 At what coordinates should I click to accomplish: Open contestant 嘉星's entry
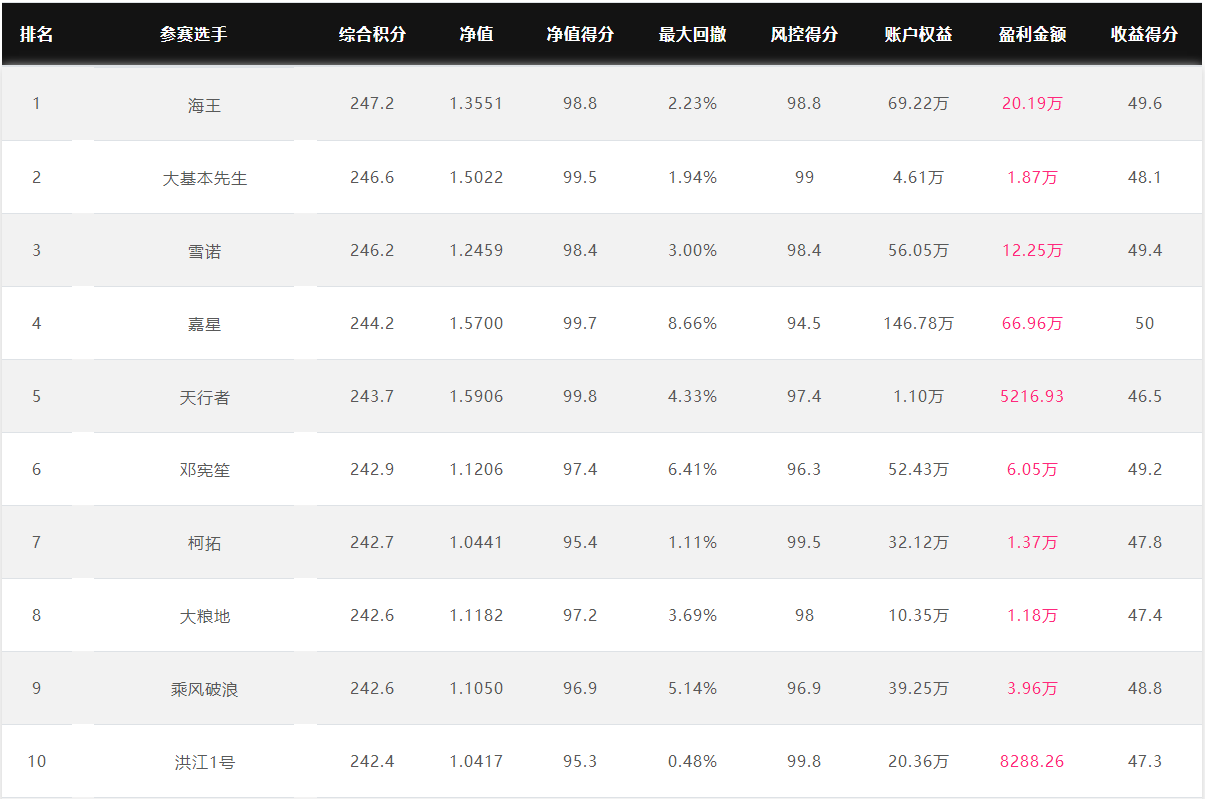tap(204, 324)
